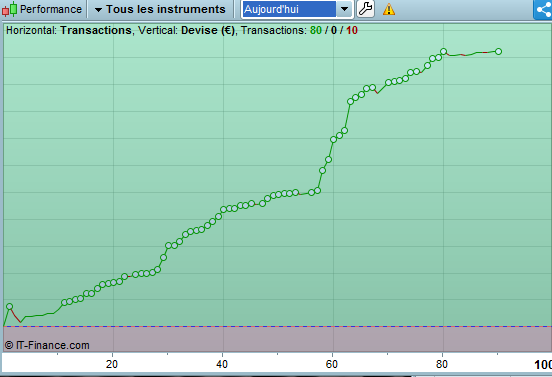
Task: Click the blue share icon
Action: 543,10
